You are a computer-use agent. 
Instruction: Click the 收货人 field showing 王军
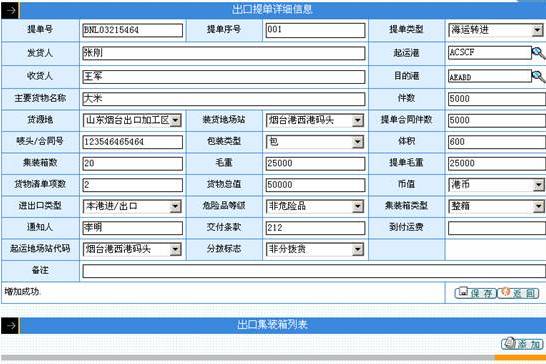pos(224,76)
